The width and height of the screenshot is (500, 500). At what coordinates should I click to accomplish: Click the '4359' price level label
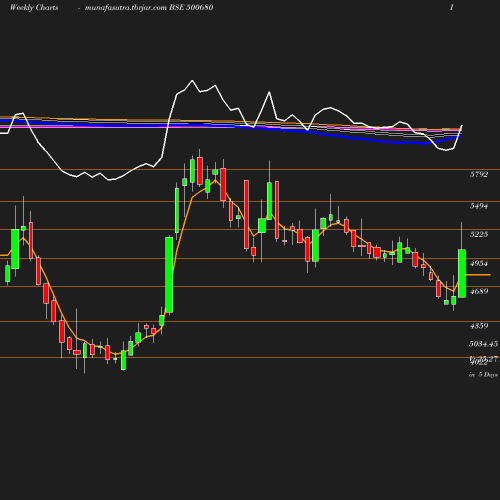click(x=479, y=326)
